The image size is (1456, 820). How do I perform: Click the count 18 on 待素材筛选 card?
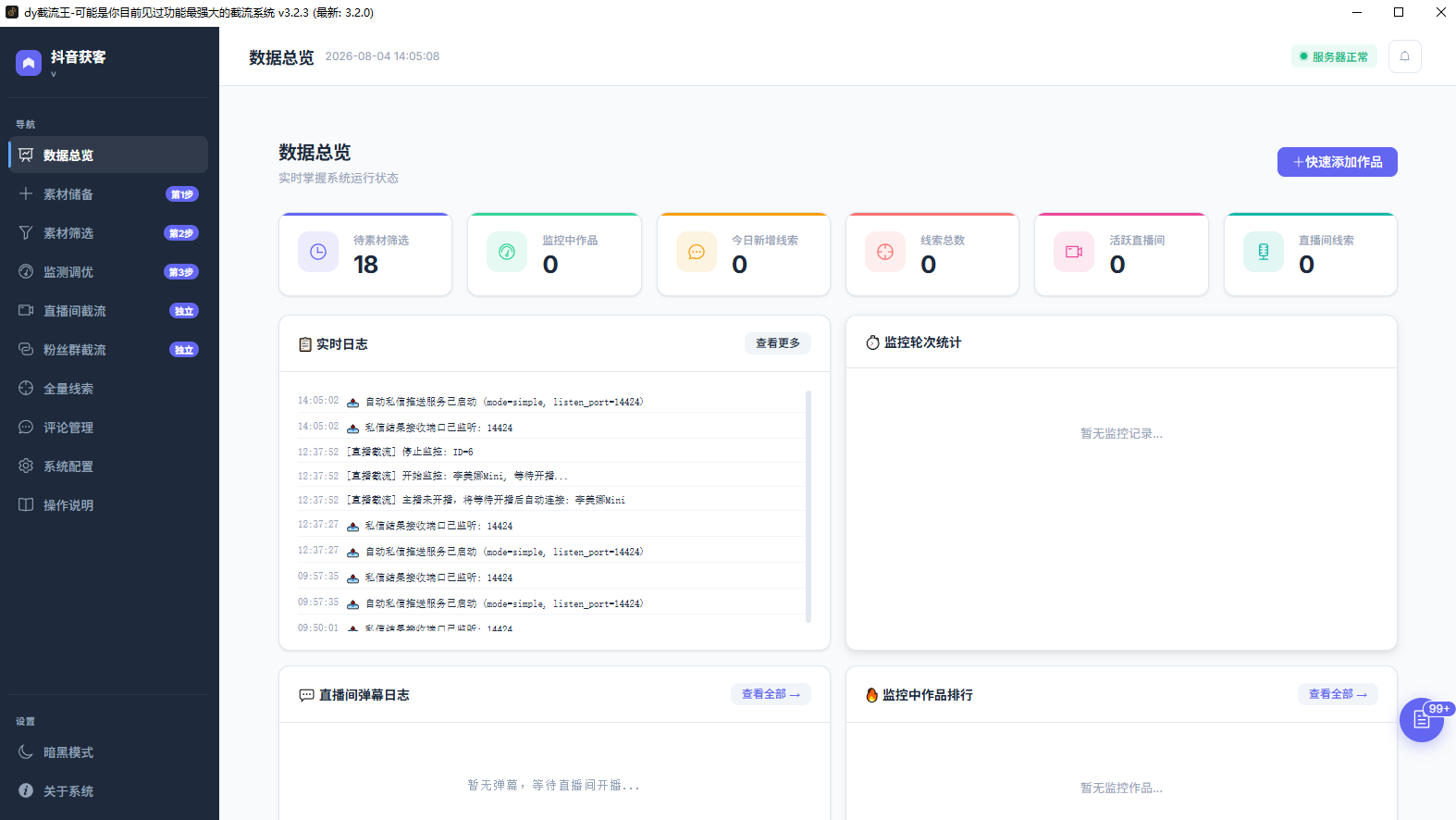(365, 265)
